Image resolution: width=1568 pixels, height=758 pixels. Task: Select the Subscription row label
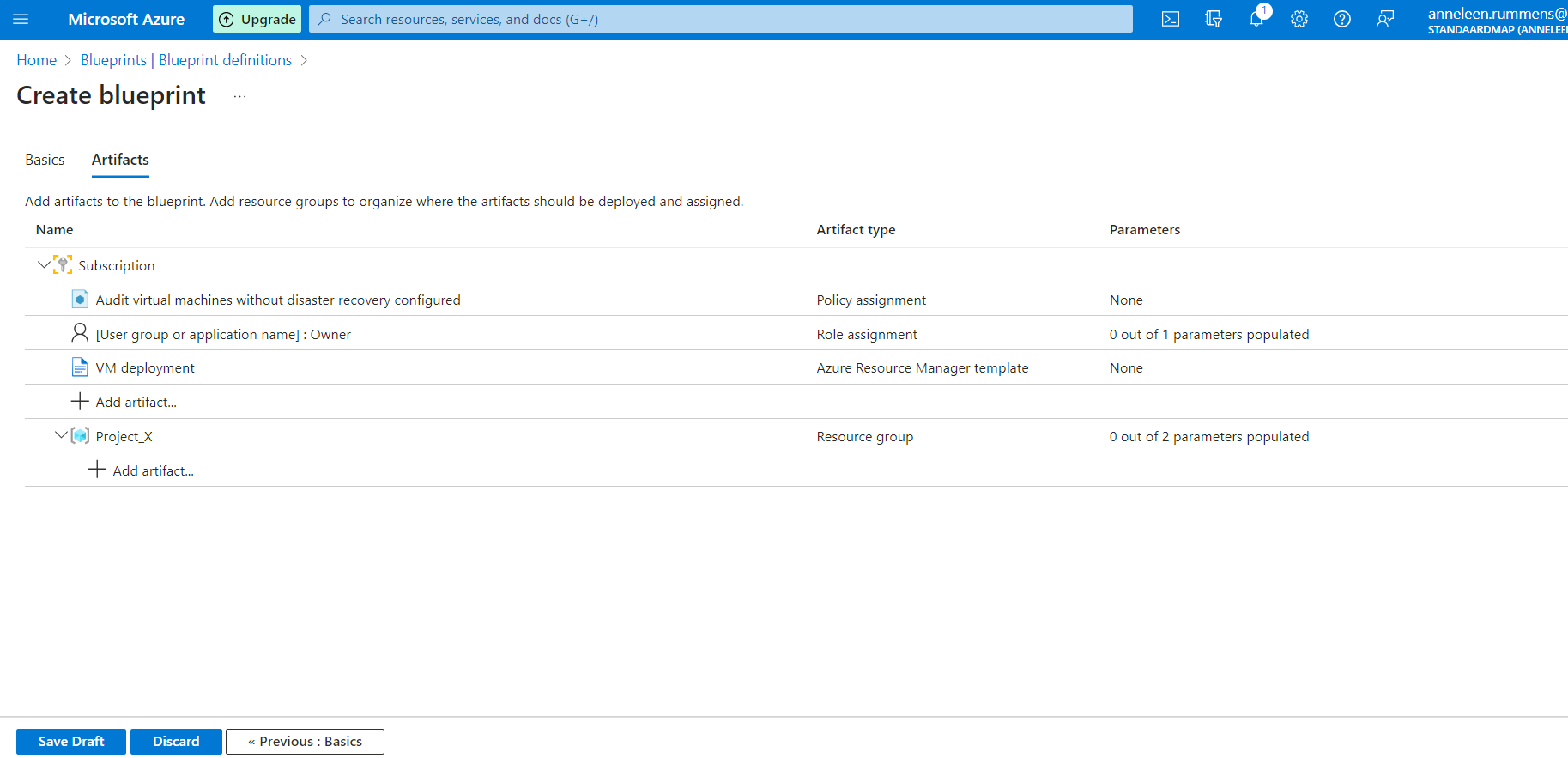117,266
